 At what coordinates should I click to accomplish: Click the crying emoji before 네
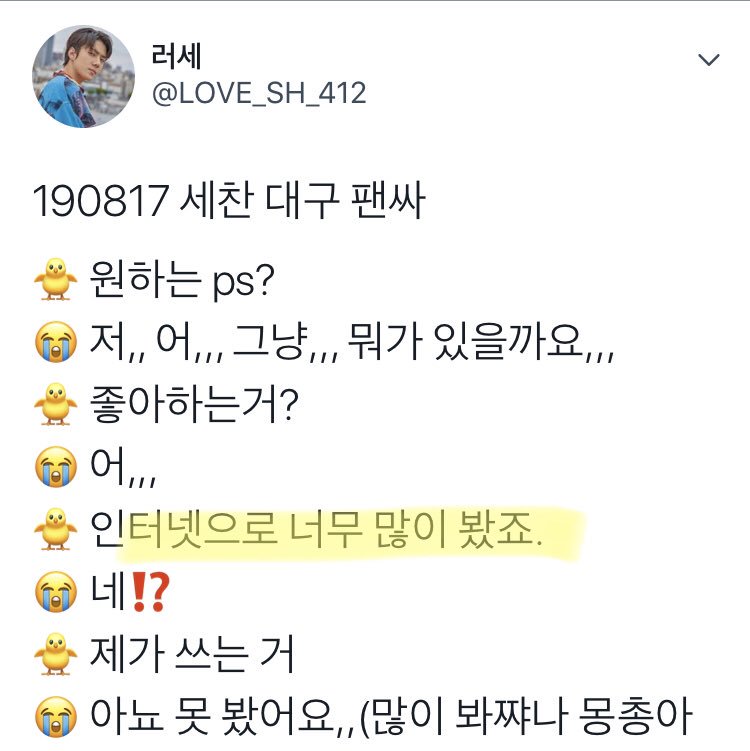(56, 592)
